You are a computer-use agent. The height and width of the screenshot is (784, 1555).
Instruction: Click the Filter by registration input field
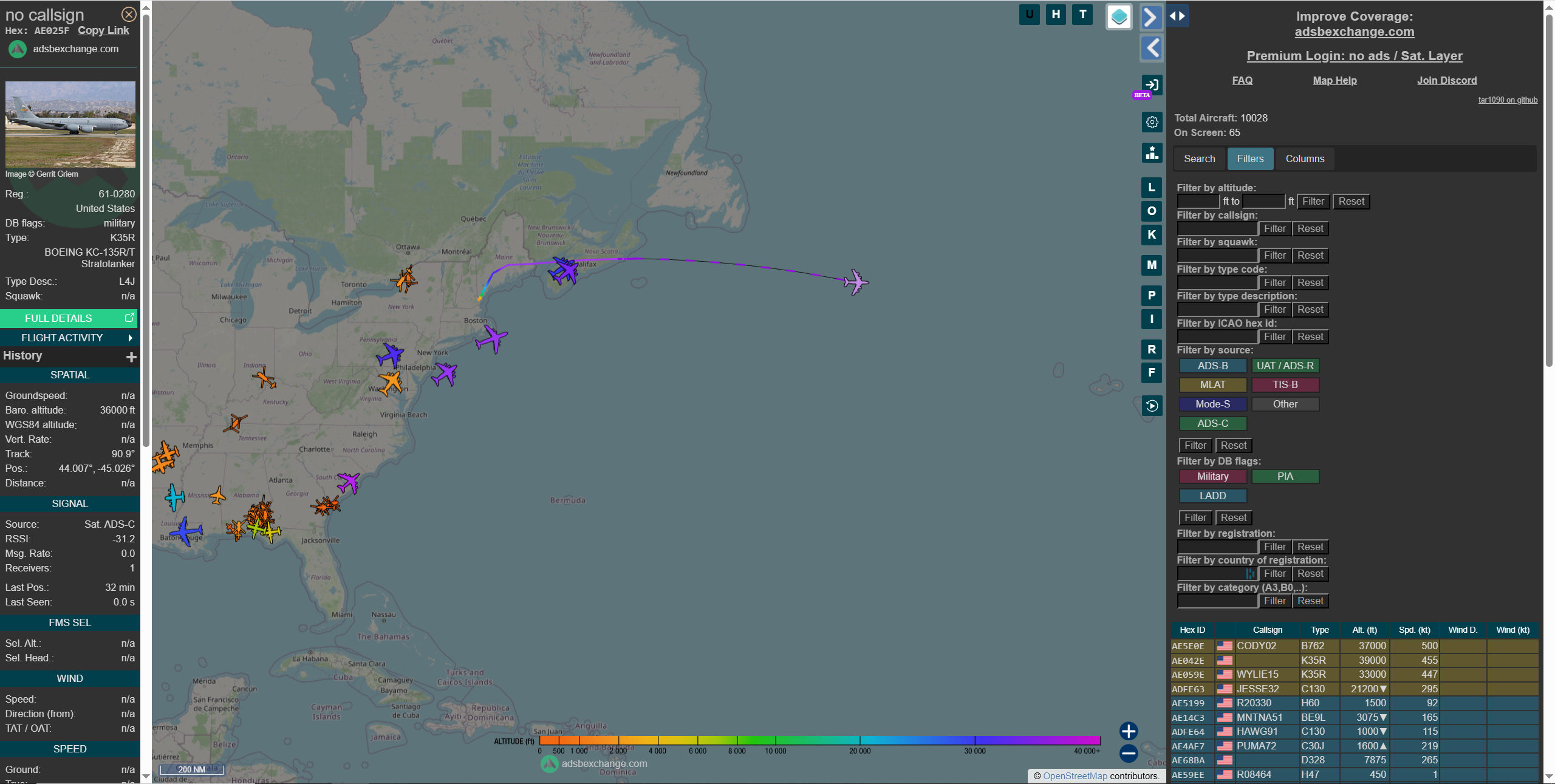tap(1217, 547)
